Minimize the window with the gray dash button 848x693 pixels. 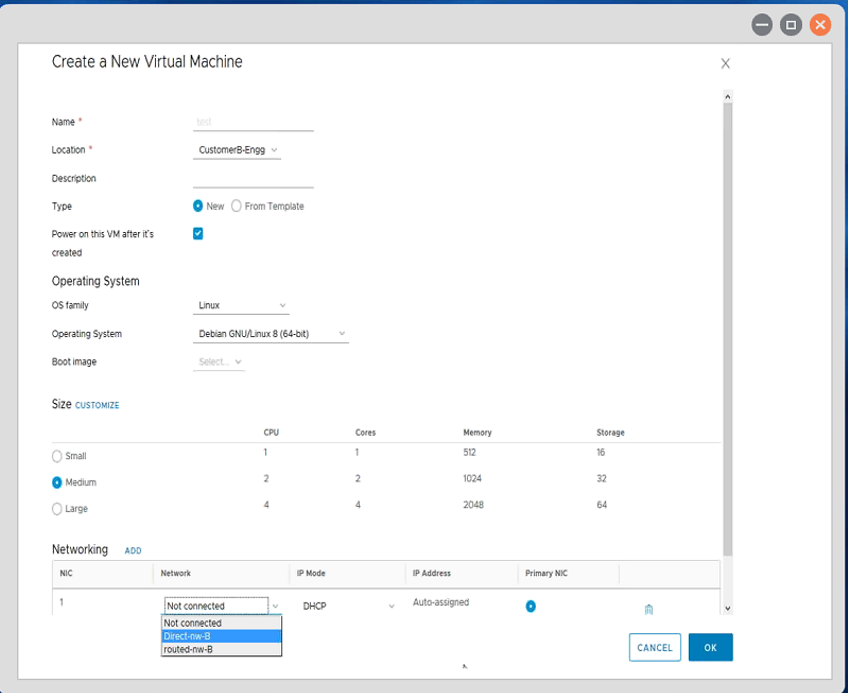[x=761, y=25]
